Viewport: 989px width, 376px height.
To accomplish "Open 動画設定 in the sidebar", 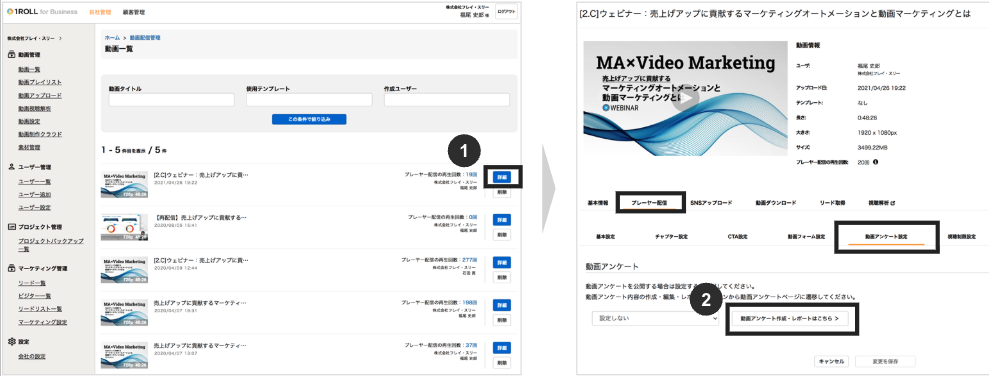I will 29,121.
